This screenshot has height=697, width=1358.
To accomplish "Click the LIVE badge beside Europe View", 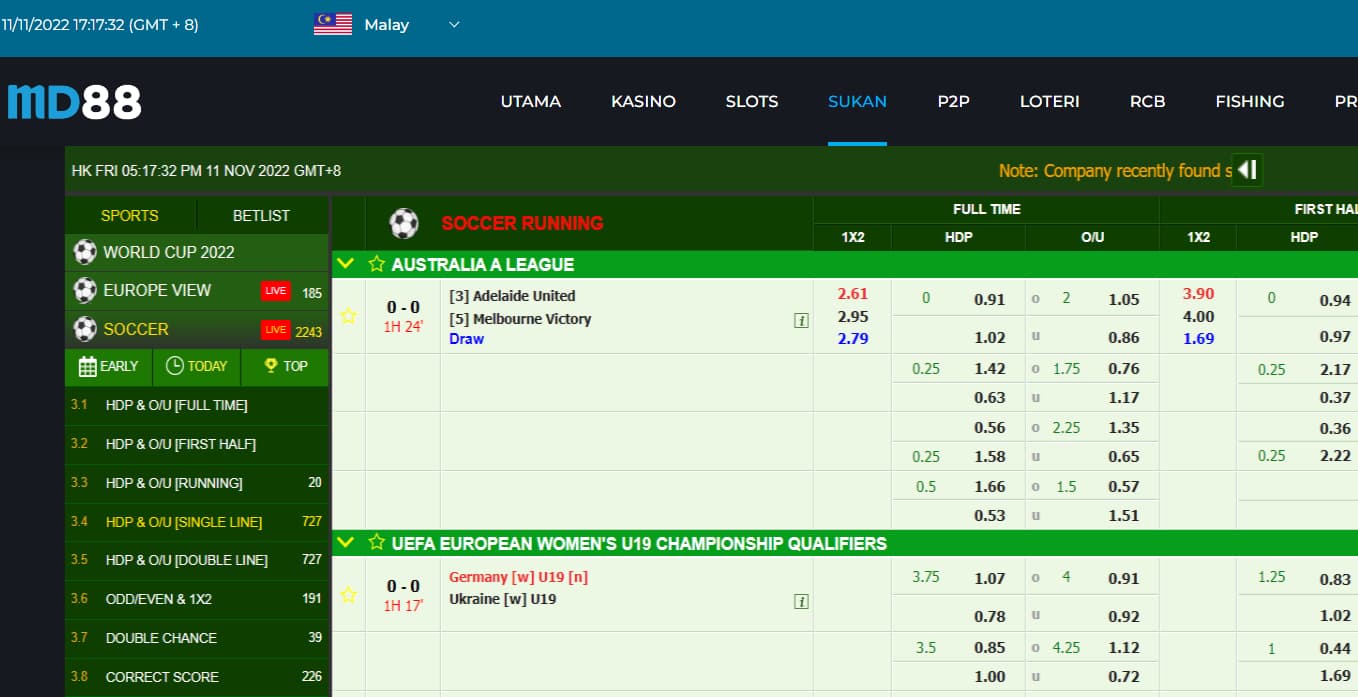I will click(275, 291).
